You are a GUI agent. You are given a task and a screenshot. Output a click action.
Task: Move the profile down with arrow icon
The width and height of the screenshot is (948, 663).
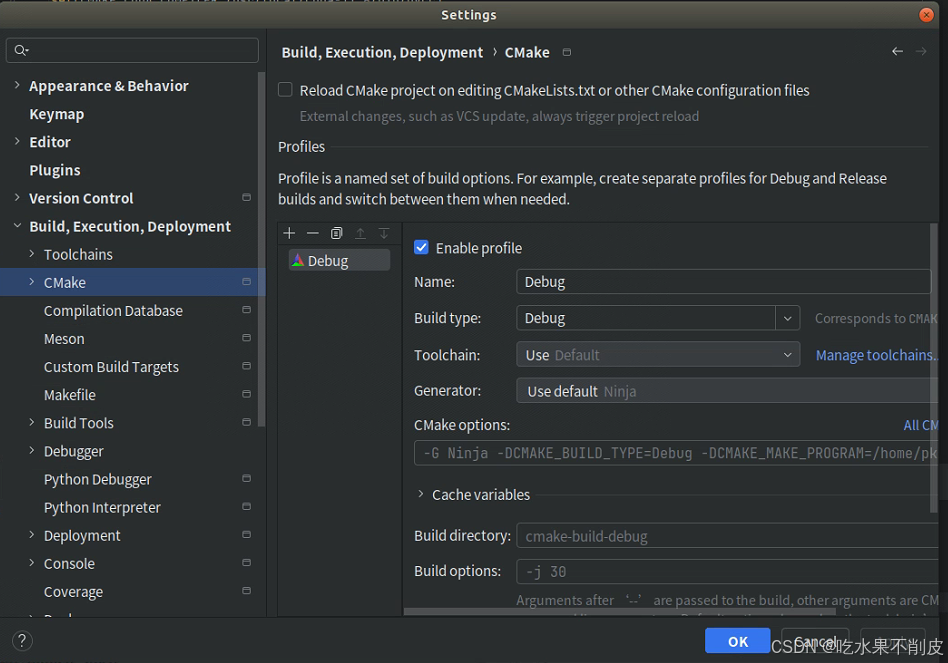(384, 233)
